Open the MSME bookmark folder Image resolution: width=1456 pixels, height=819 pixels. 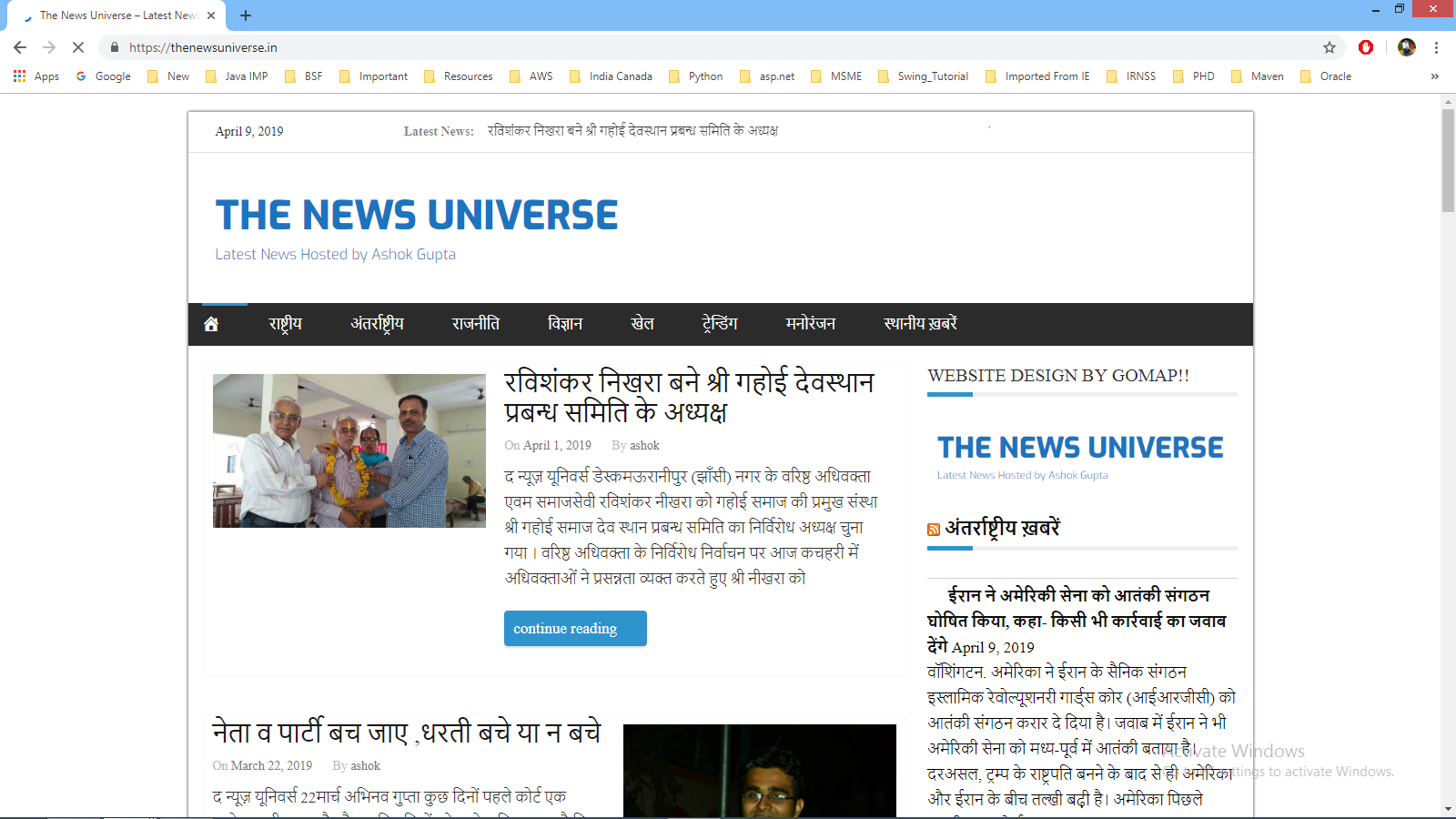pyautogui.click(x=836, y=76)
